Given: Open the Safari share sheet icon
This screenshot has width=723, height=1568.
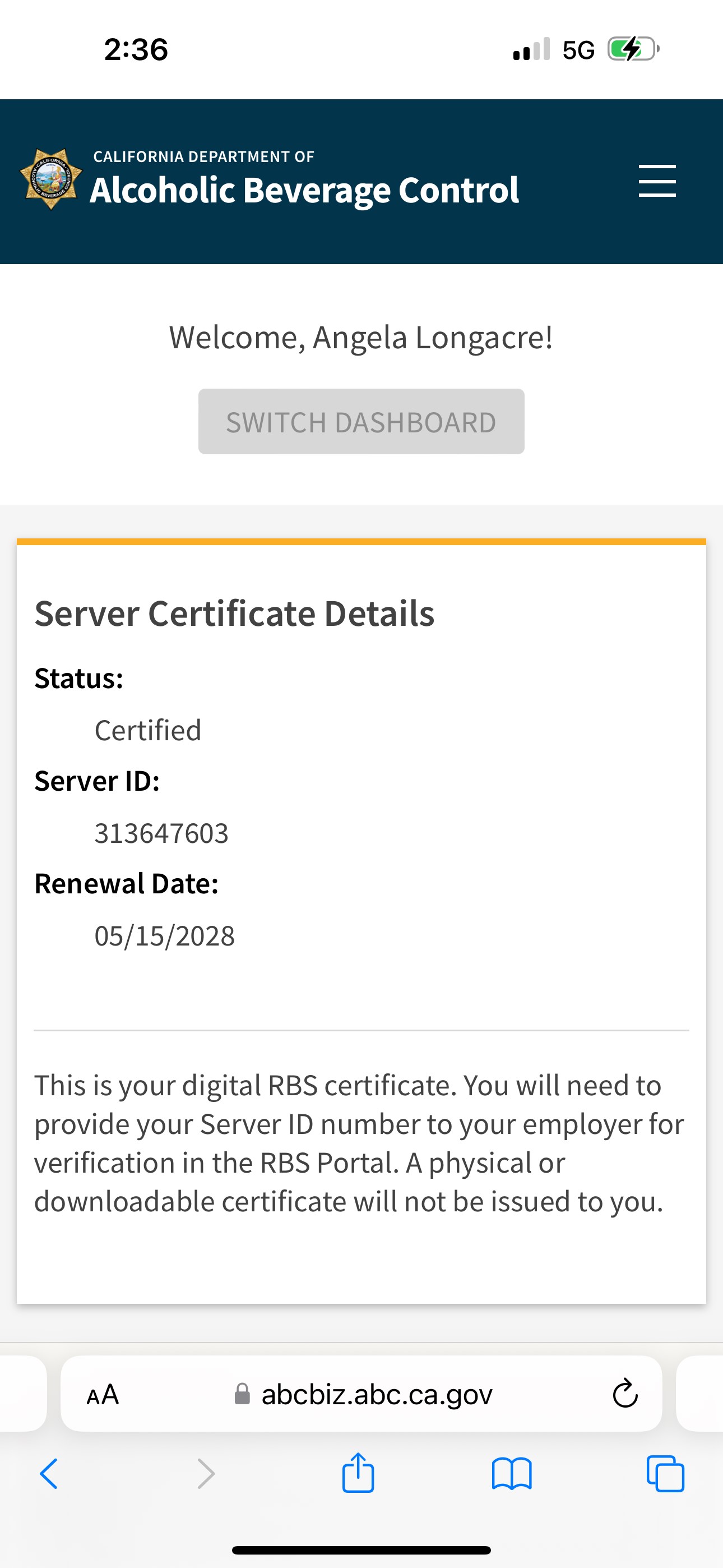Looking at the screenshot, I should coord(358,1473).
